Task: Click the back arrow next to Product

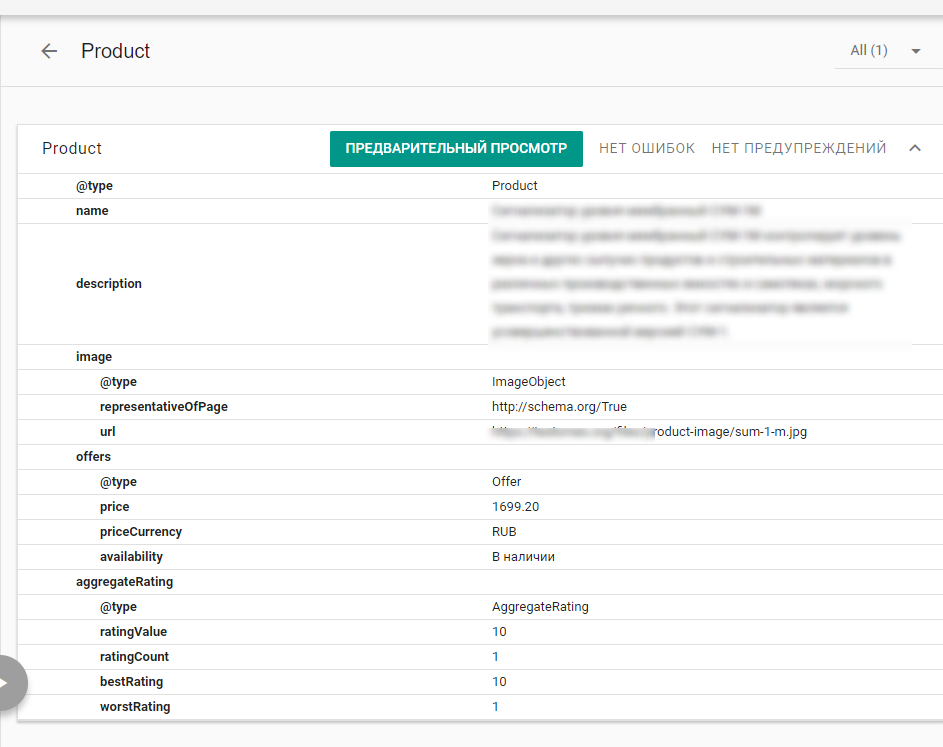Action: coord(49,51)
